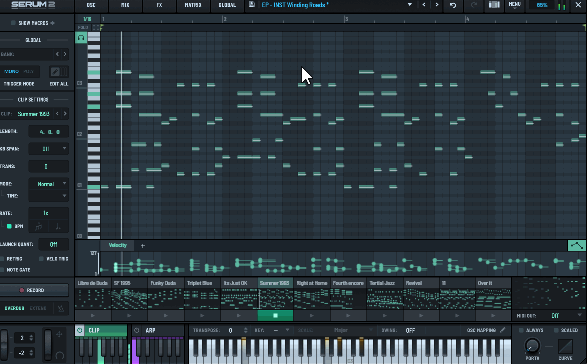Click the CLIP module power icon
The width and height of the screenshot is (587, 364).
pyautogui.click(x=80, y=330)
